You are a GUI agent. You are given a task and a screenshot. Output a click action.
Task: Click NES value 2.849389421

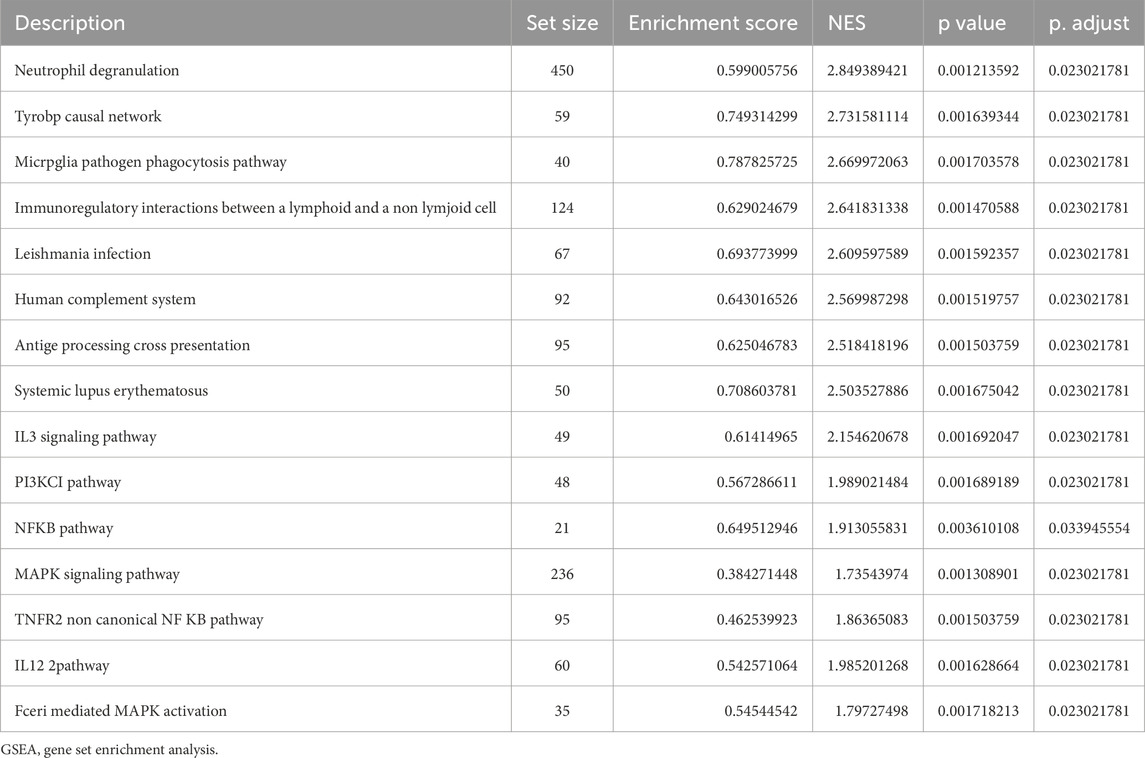868,71
